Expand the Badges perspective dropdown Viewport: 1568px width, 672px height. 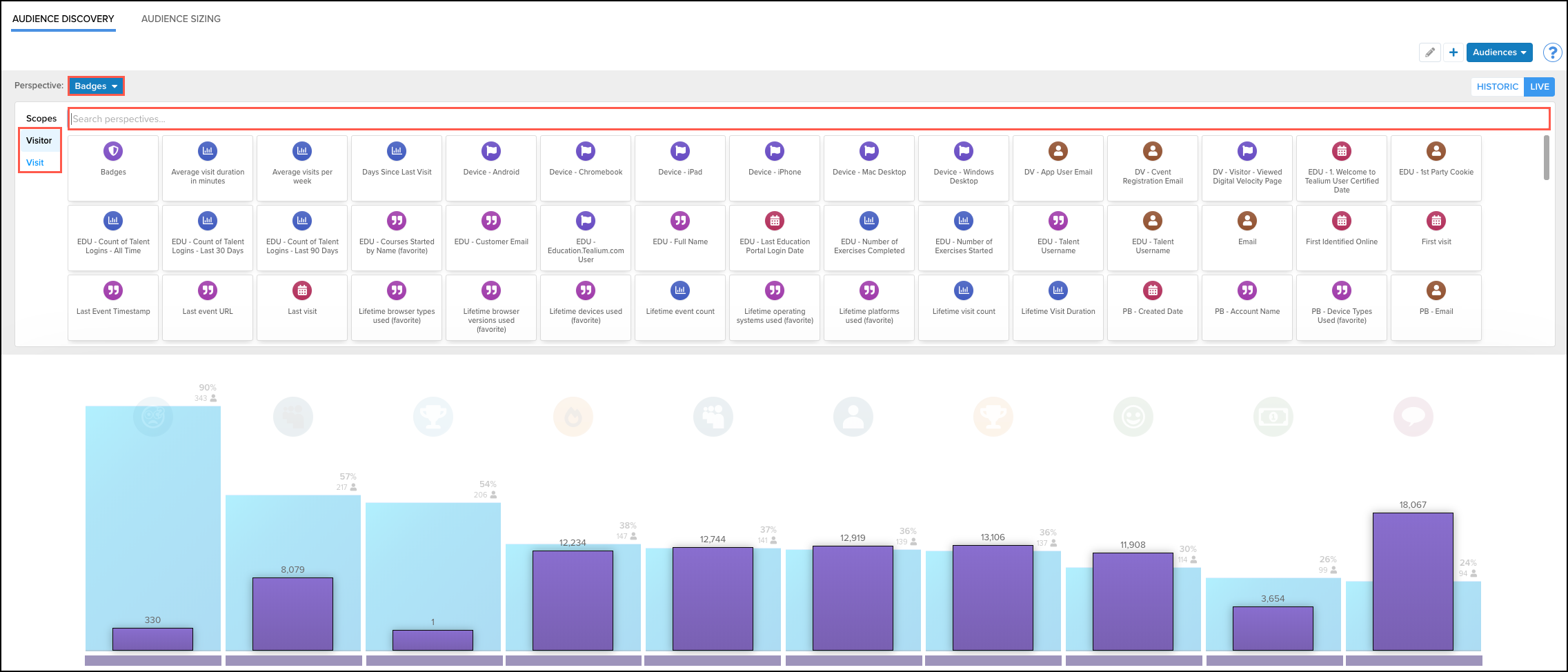pyautogui.click(x=96, y=86)
